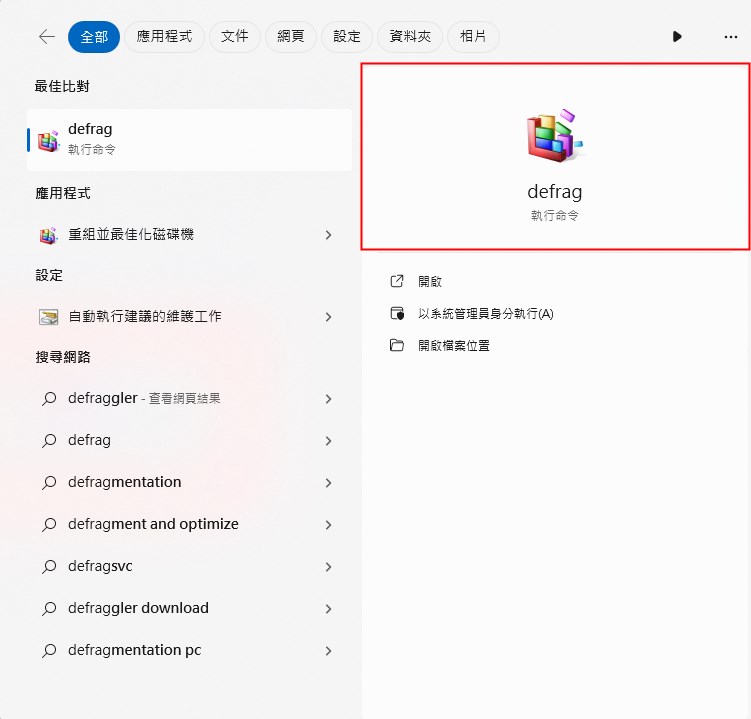The width and height of the screenshot is (751, 719).
Task: Click the search icon beside defragmentation
Action: coord(49,482)
